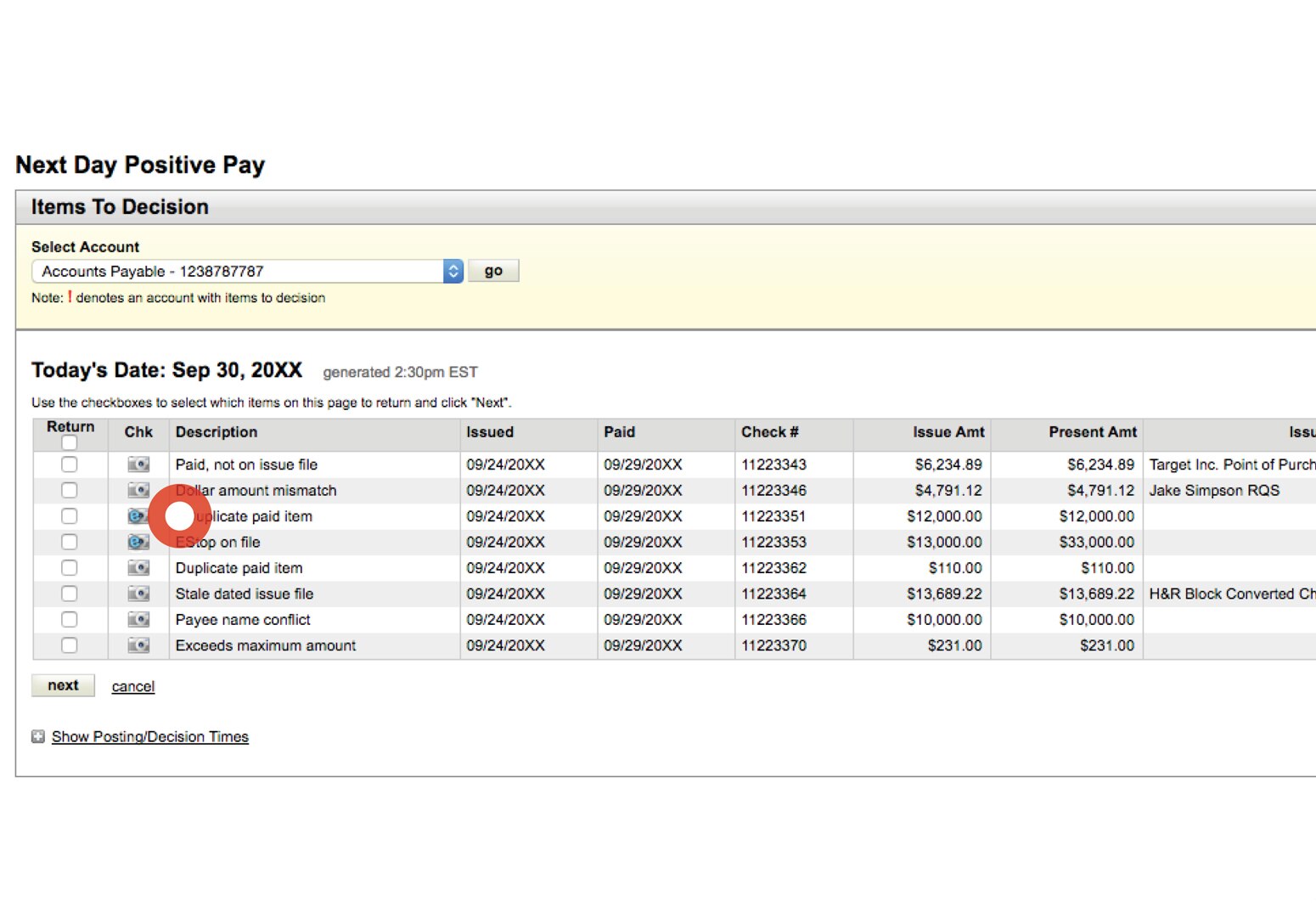Expand Show Posting/Decision Times

pos(149,736)
